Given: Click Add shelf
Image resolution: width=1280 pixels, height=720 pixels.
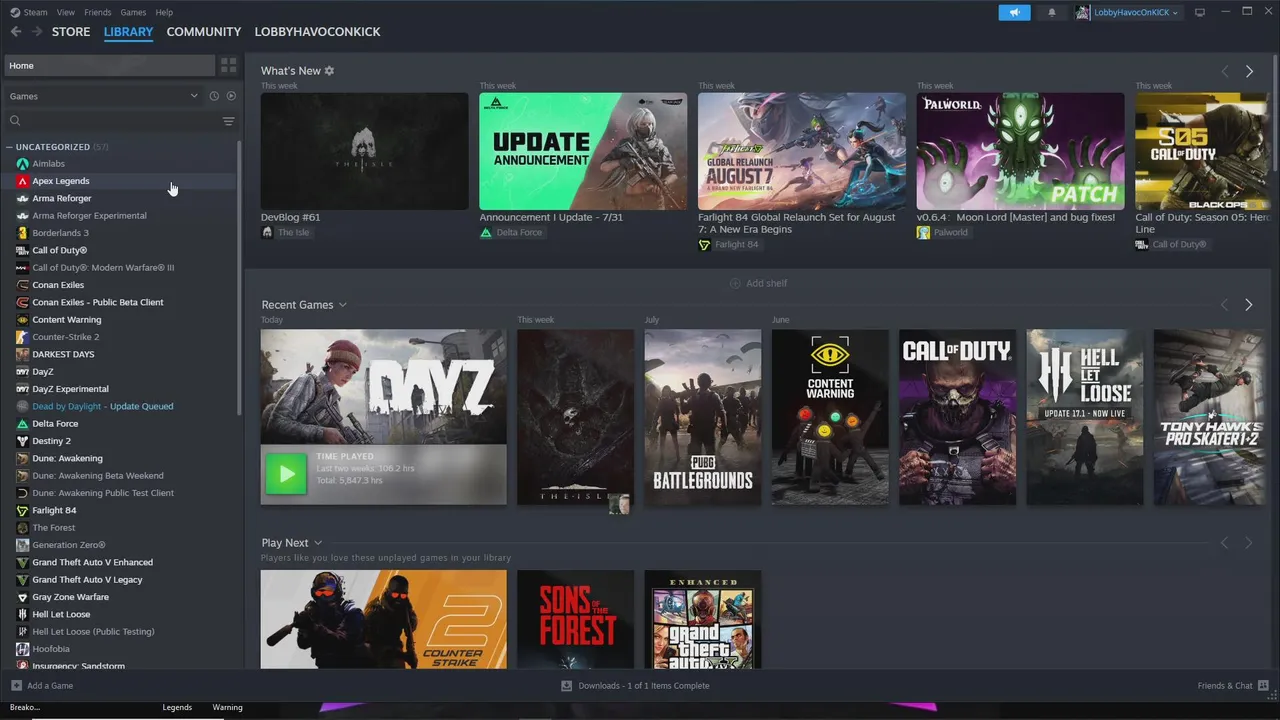Looking at the screenshot, I should tap(758, 283).
